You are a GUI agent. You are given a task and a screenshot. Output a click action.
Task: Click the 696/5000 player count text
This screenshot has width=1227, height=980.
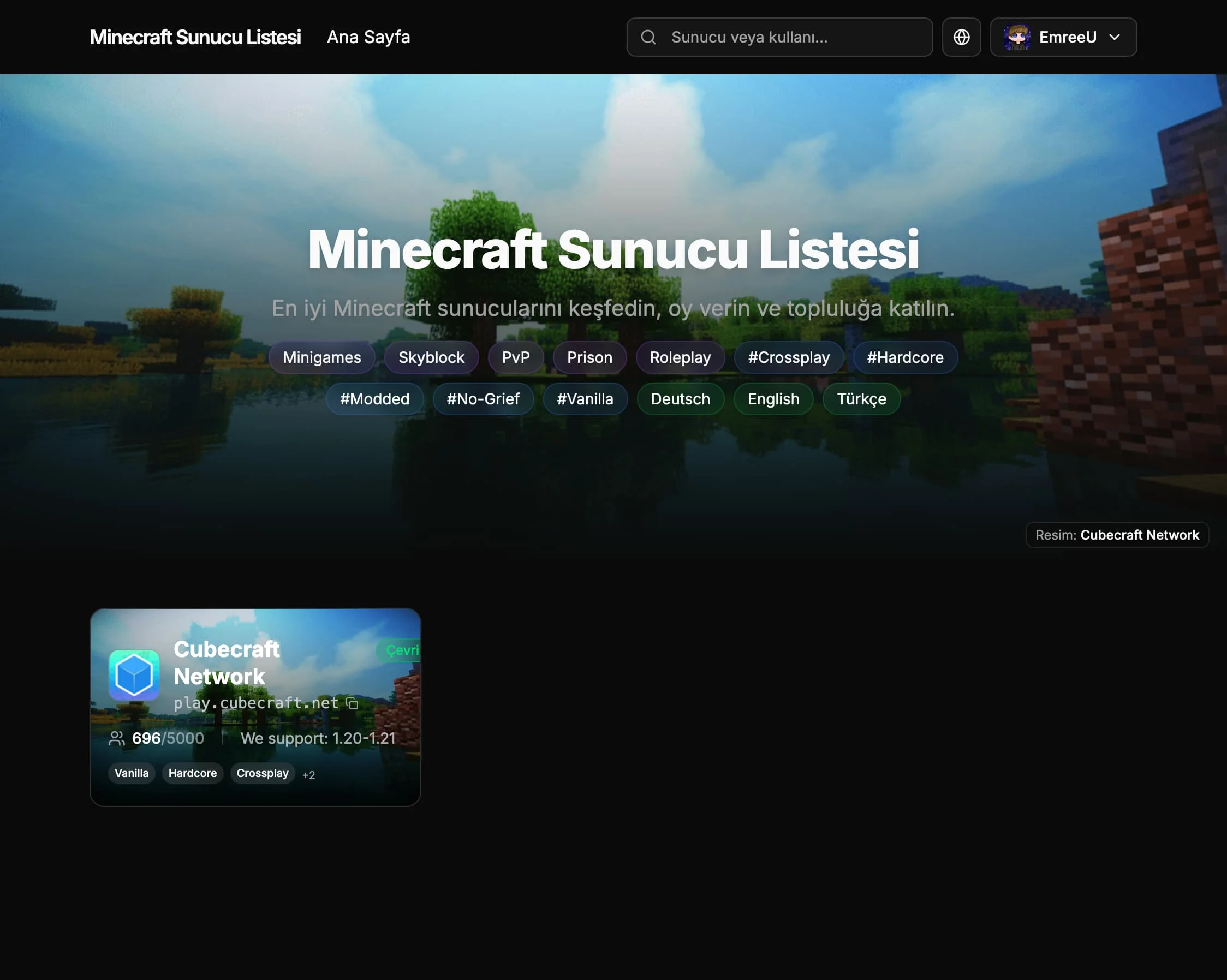(168, 738)
